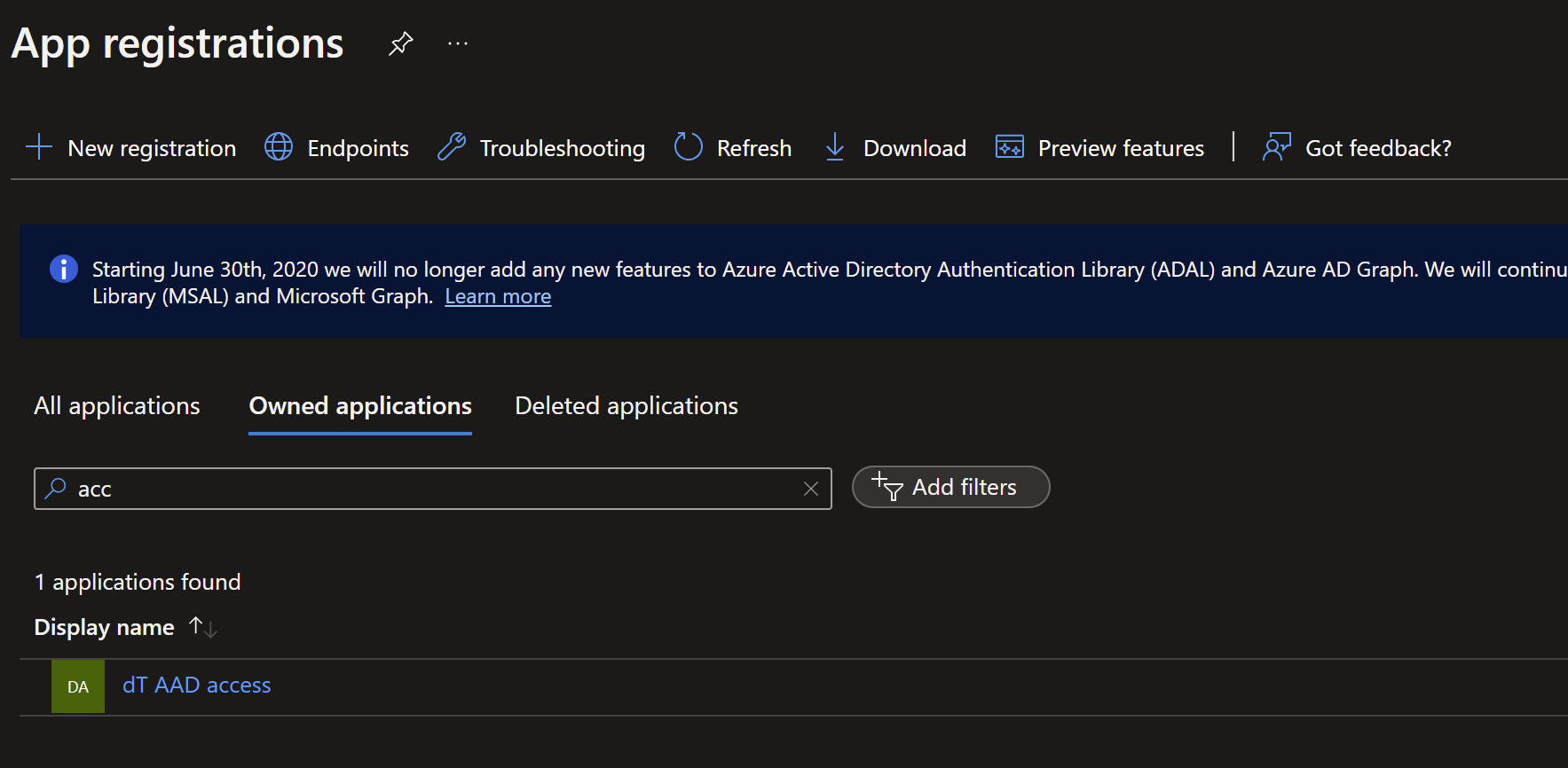Pin the App registrations page
Image resolution: width=1568 pixels, height=768 pixels.
pyautogui.click(x=400, y=43)
